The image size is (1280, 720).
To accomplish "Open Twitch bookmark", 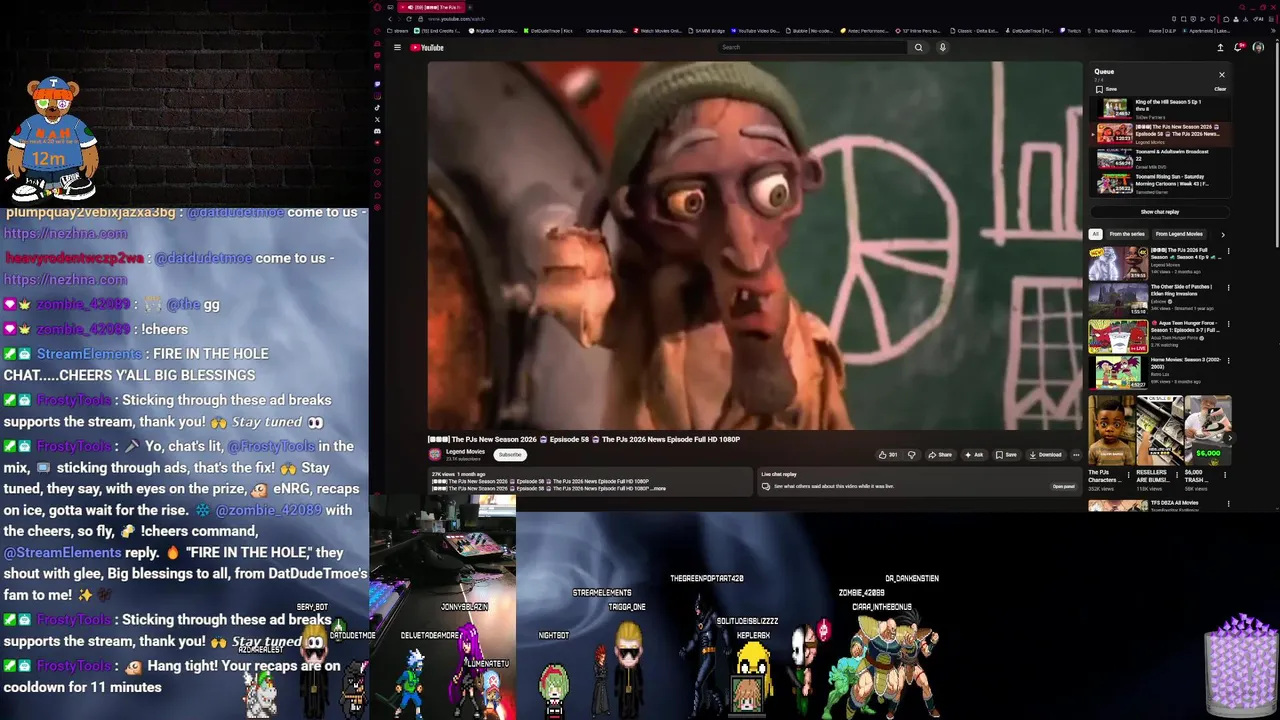I will point(1071,31).
